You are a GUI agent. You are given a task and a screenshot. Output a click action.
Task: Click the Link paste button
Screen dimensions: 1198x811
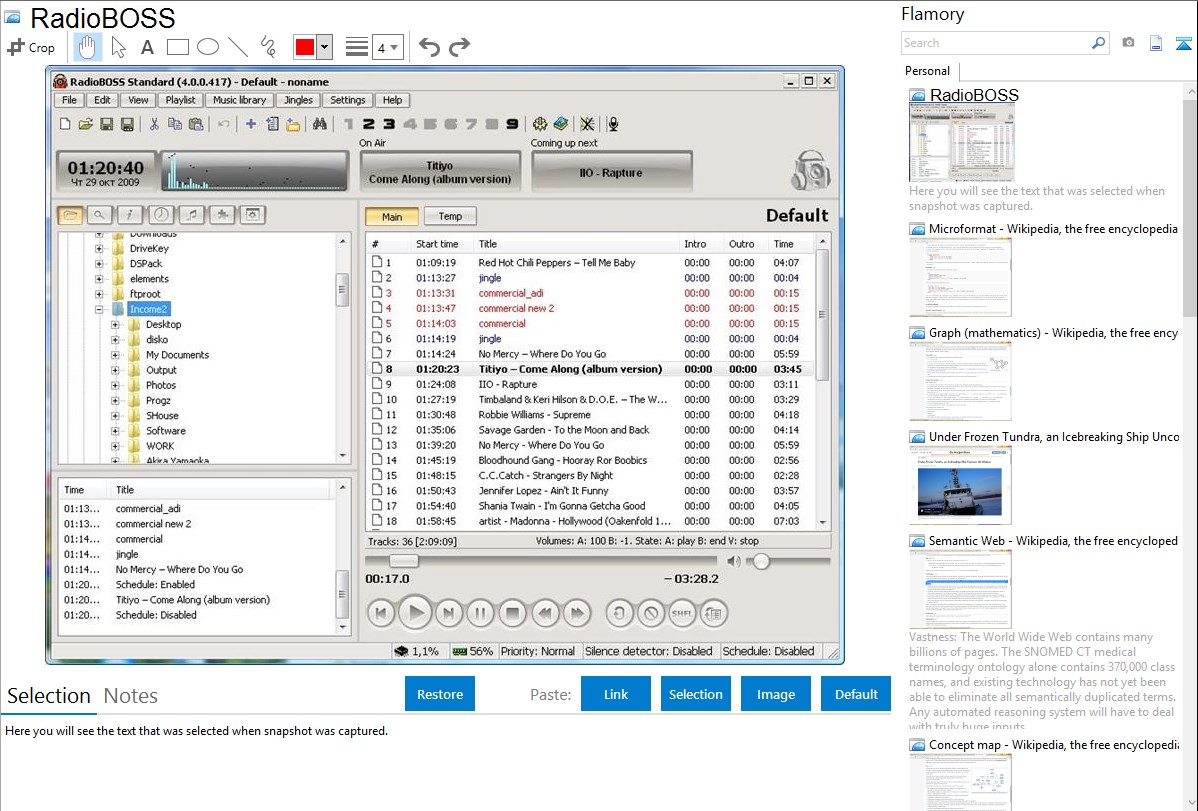point(616,694)
